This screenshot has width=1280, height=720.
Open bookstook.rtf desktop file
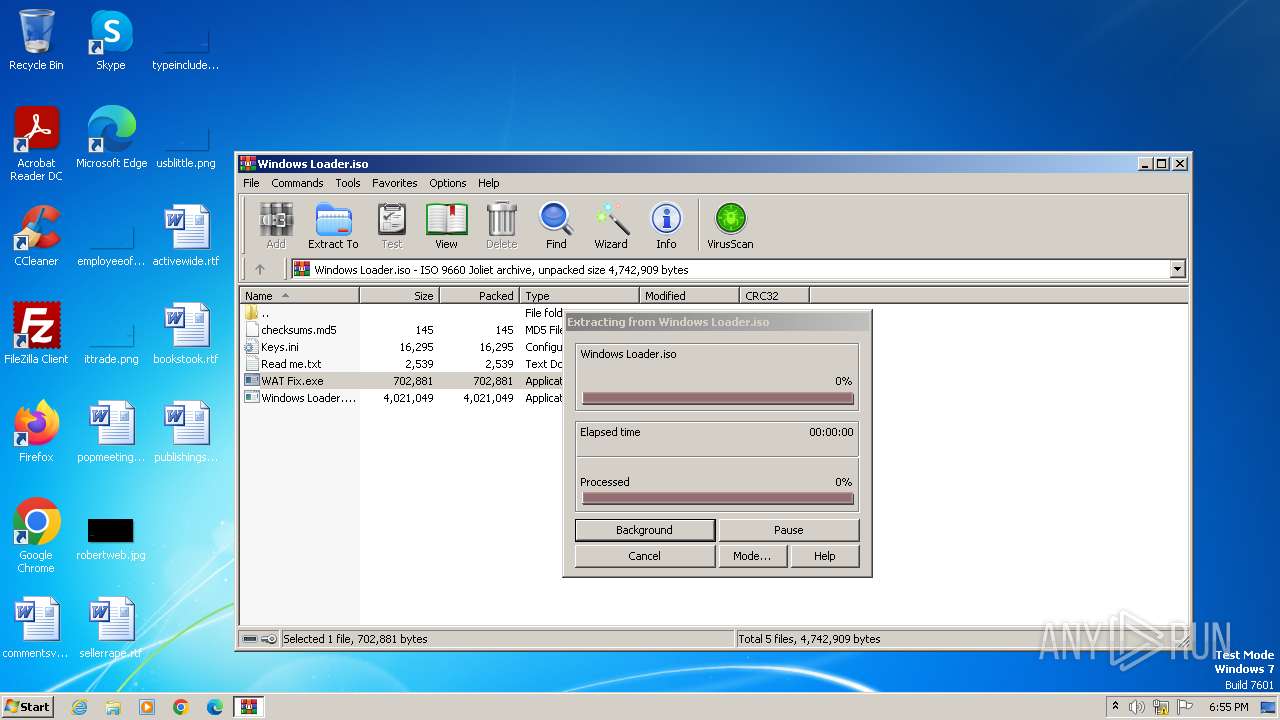[186, 334]
